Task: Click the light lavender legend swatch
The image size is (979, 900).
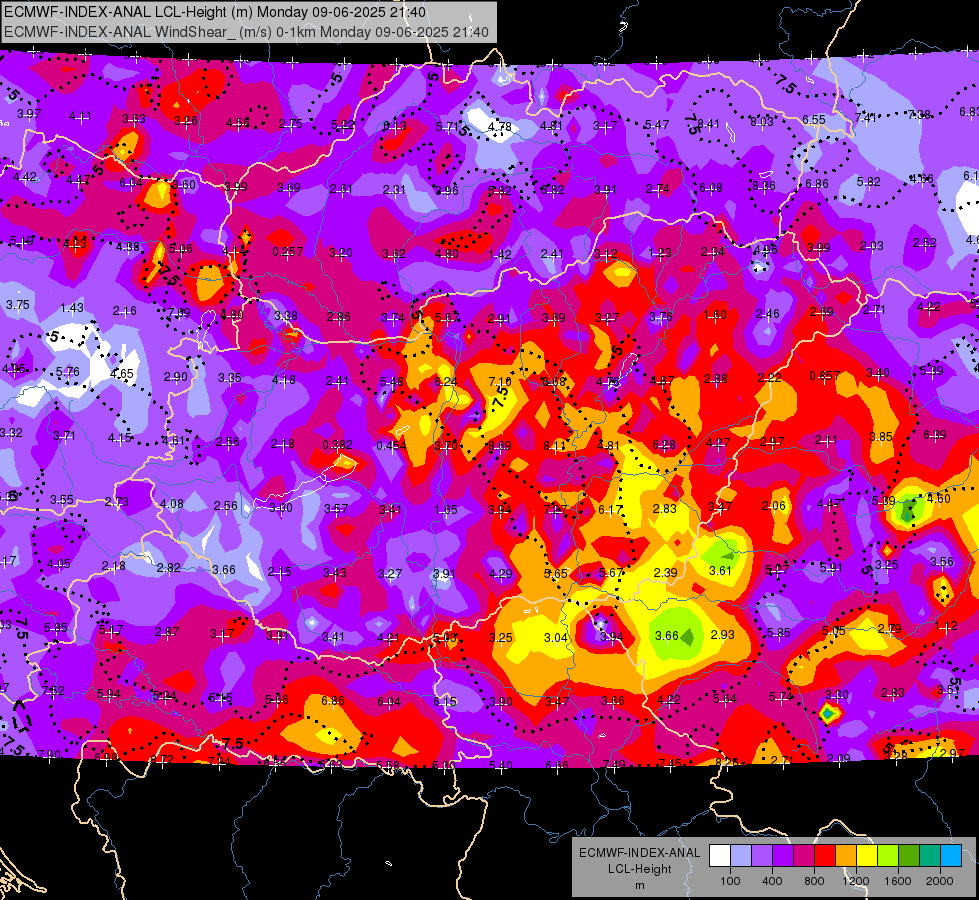Action: pos(740,855)
